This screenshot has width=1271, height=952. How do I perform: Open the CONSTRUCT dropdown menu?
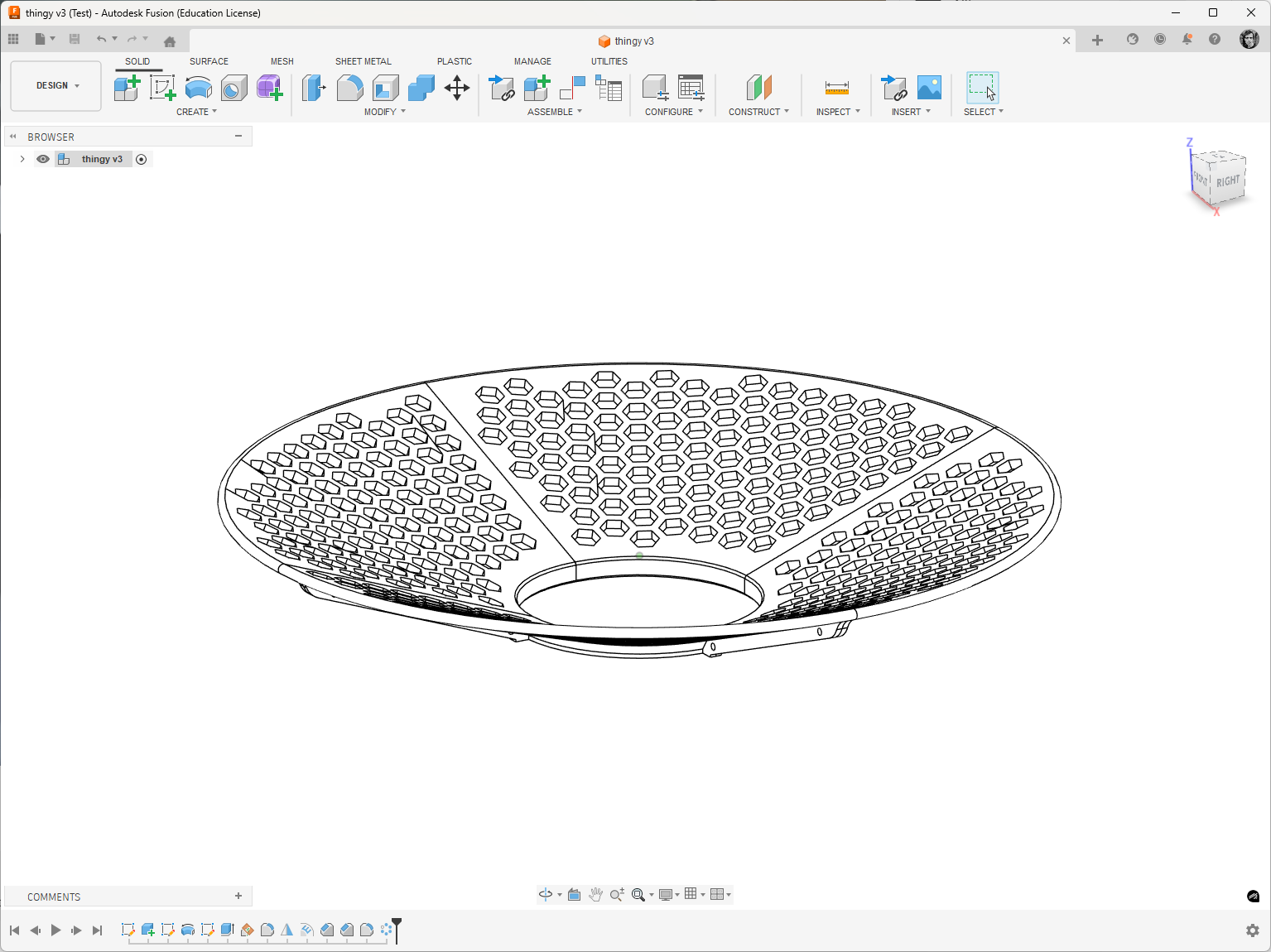point(758,112)
